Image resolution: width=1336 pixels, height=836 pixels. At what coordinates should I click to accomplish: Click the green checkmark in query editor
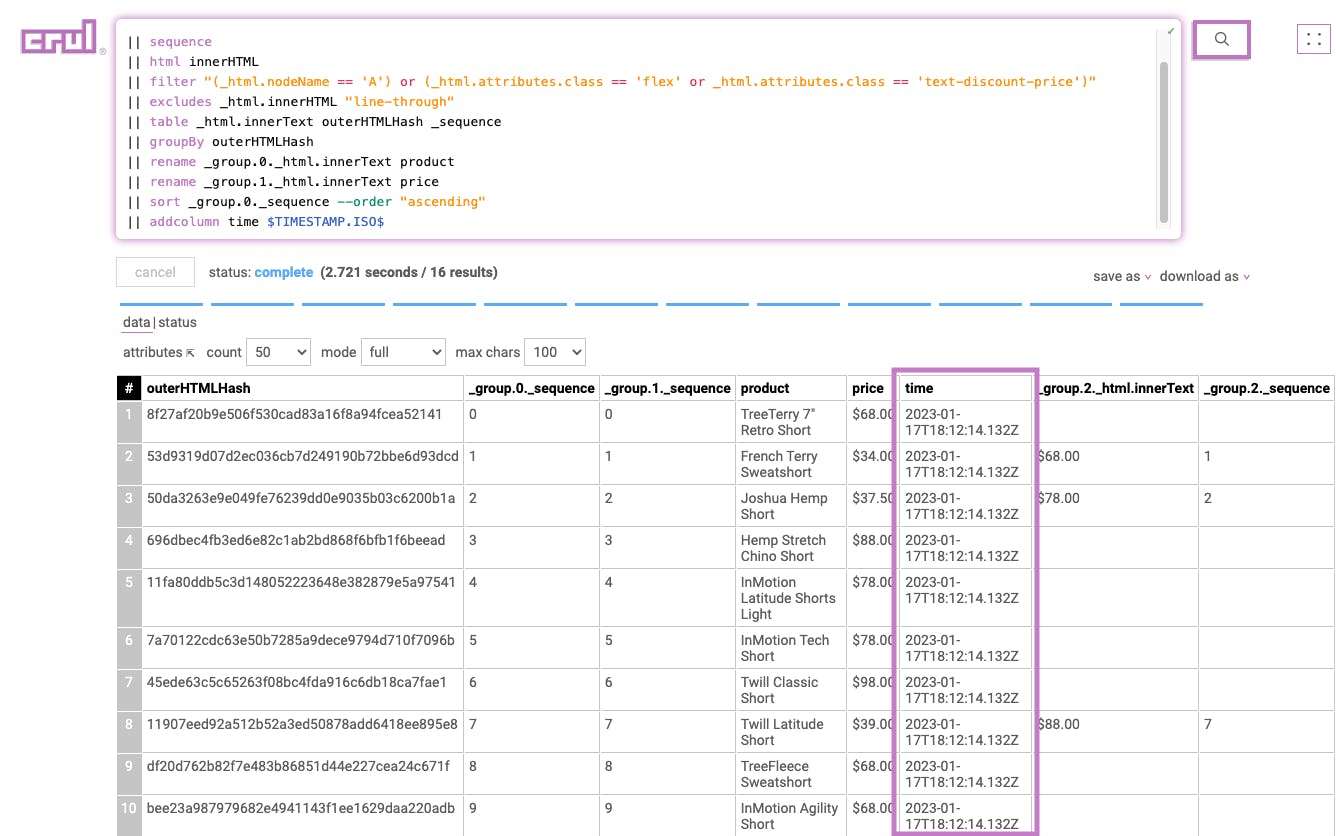click(1170, 32)
